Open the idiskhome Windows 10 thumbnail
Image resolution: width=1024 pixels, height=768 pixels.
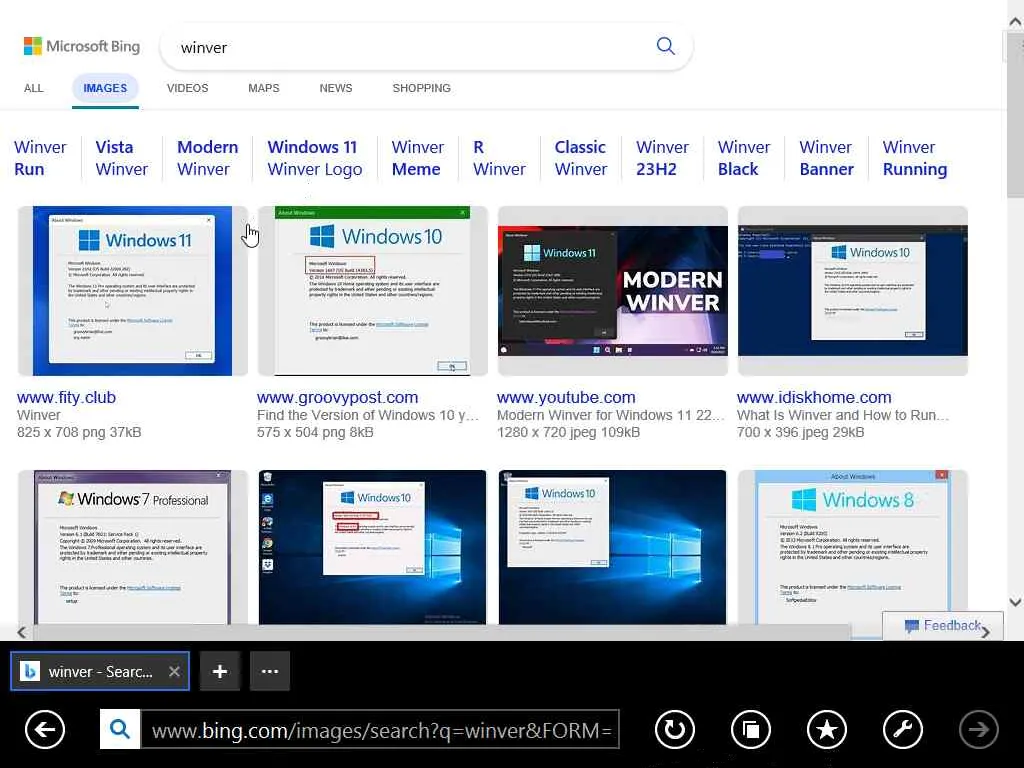point(852,291)
